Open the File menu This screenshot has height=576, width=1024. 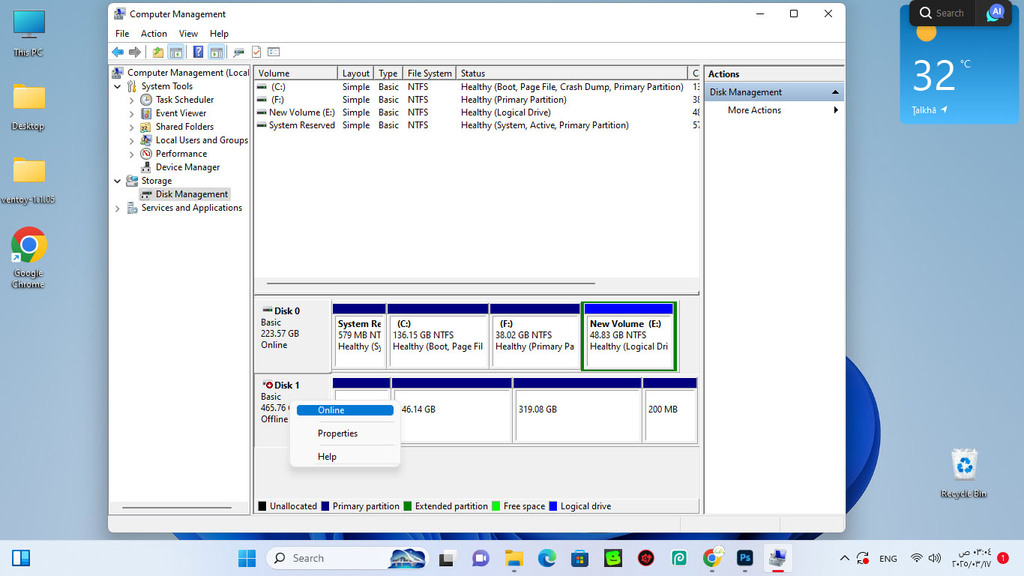(x=122, y=34)
